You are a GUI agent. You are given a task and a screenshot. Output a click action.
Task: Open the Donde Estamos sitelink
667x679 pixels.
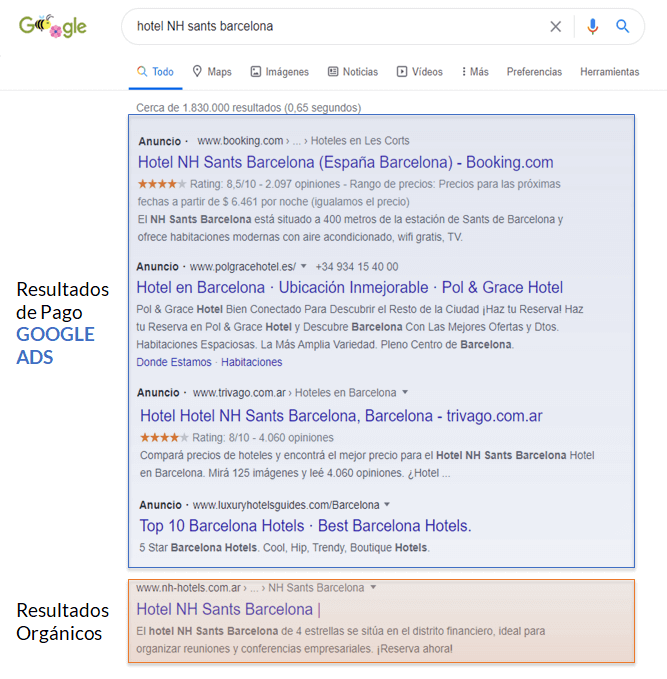coord(174,362)
